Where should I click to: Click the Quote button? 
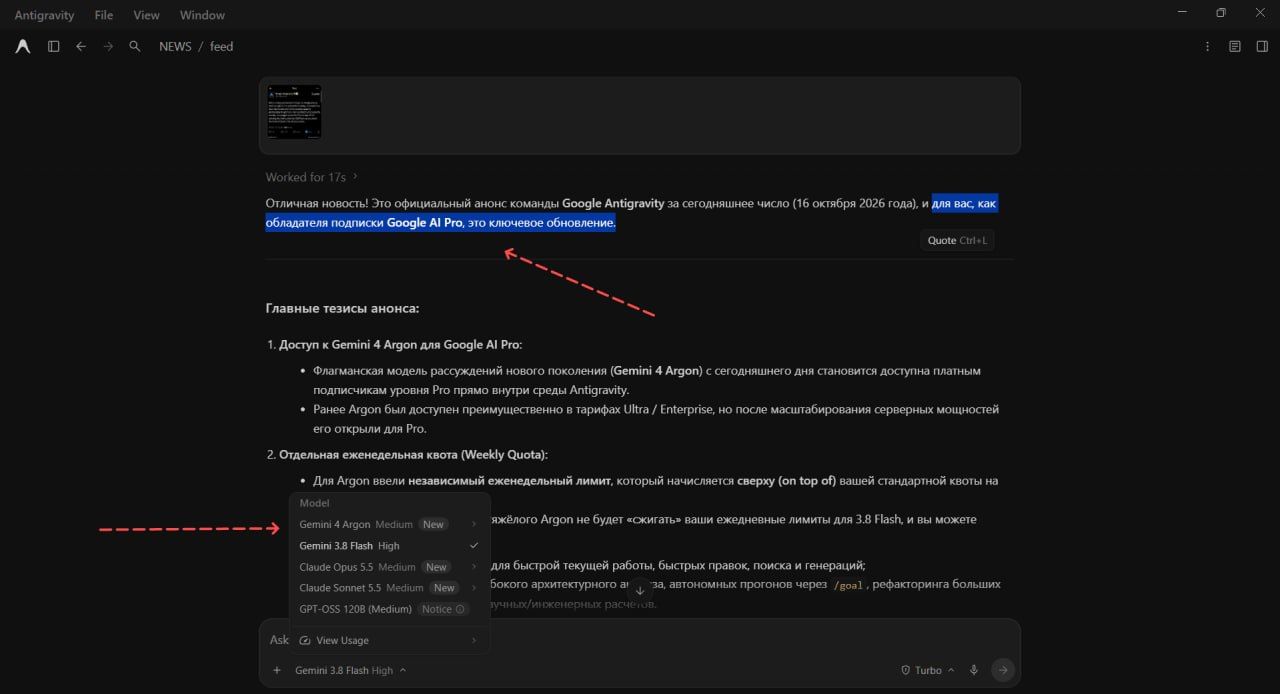957,240
